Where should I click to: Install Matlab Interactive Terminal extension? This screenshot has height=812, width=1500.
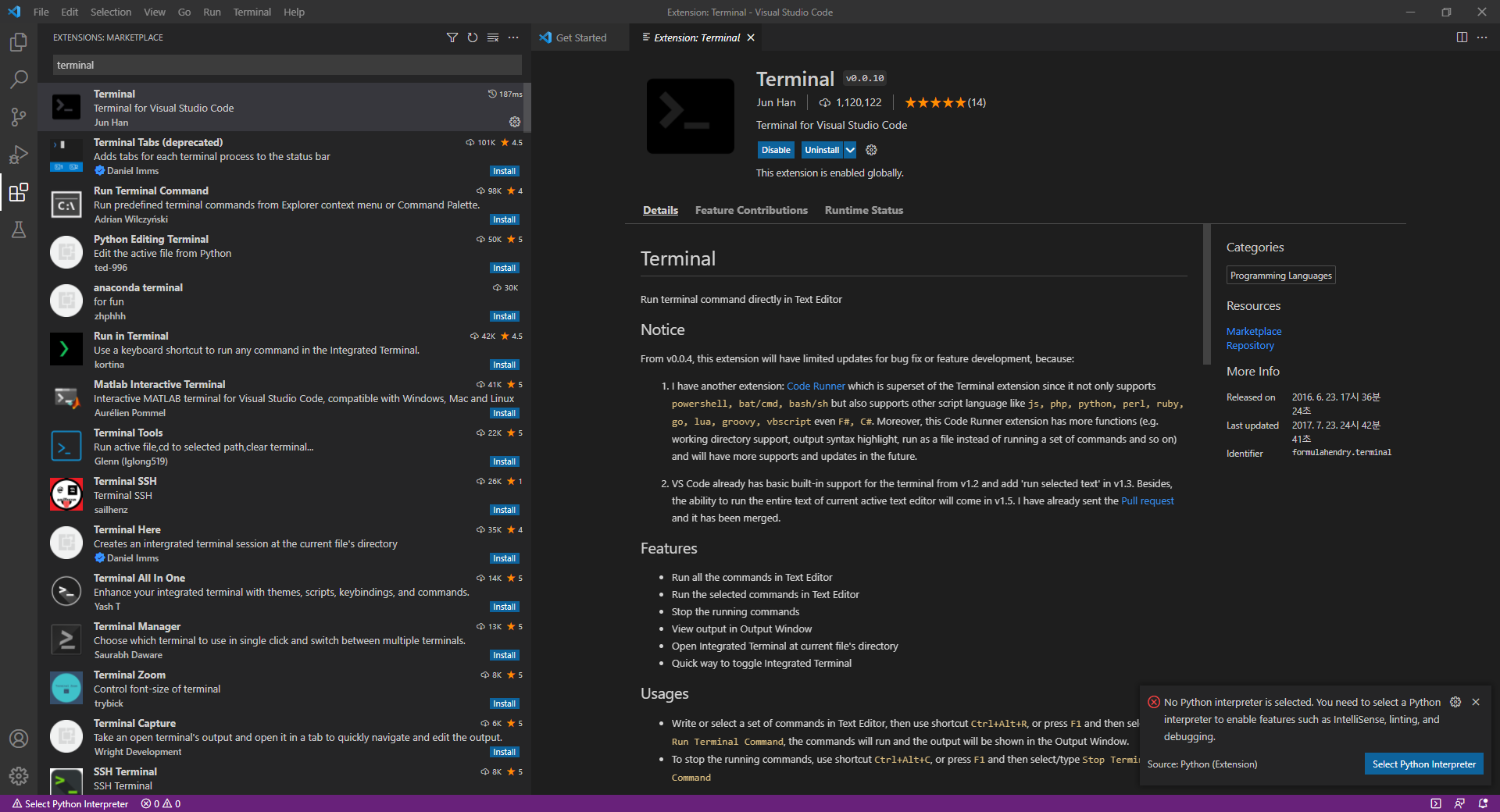(x=504, y=413)
